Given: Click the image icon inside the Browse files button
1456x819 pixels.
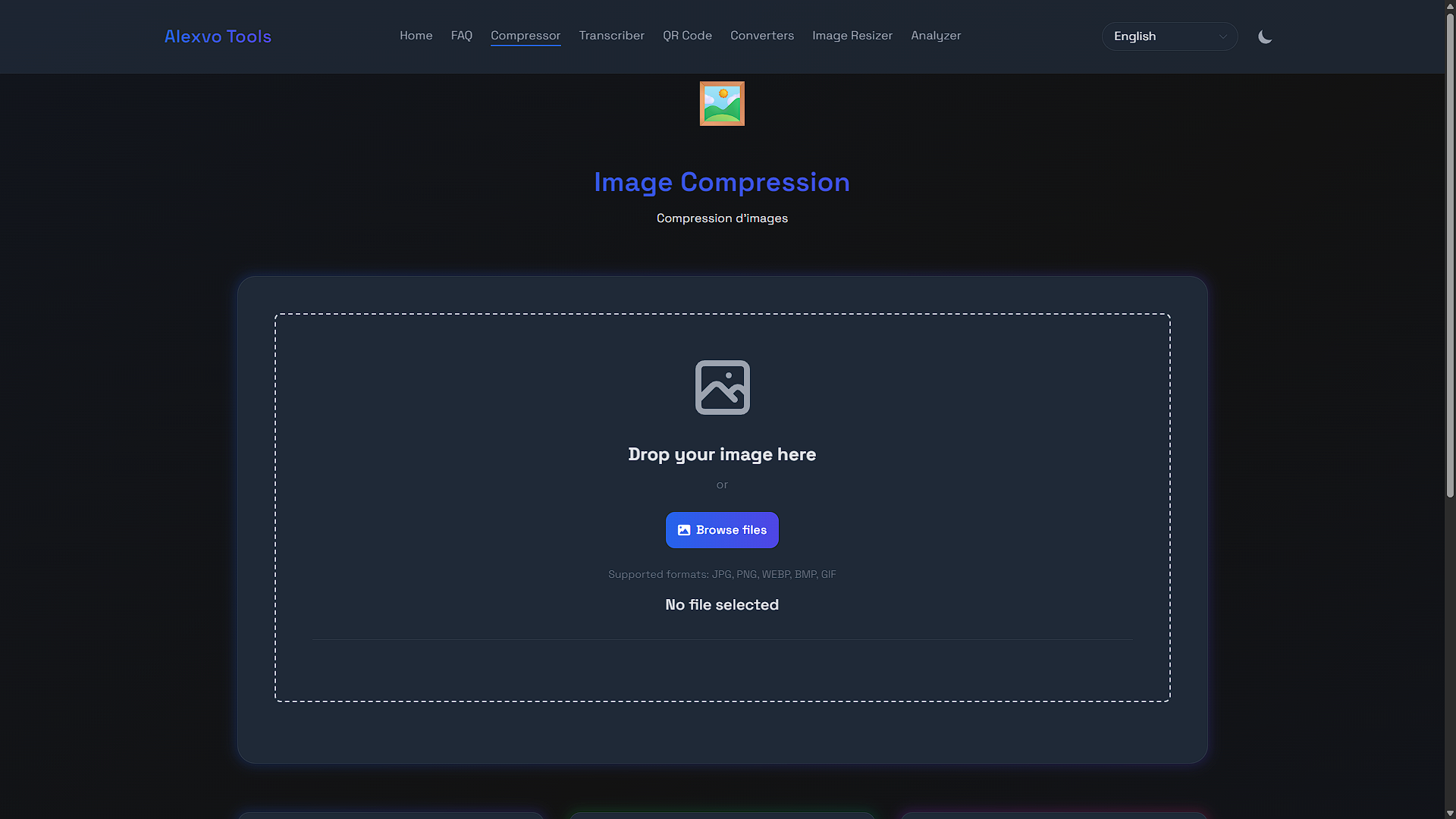Looking at the screenshot, I should (686, 530).
